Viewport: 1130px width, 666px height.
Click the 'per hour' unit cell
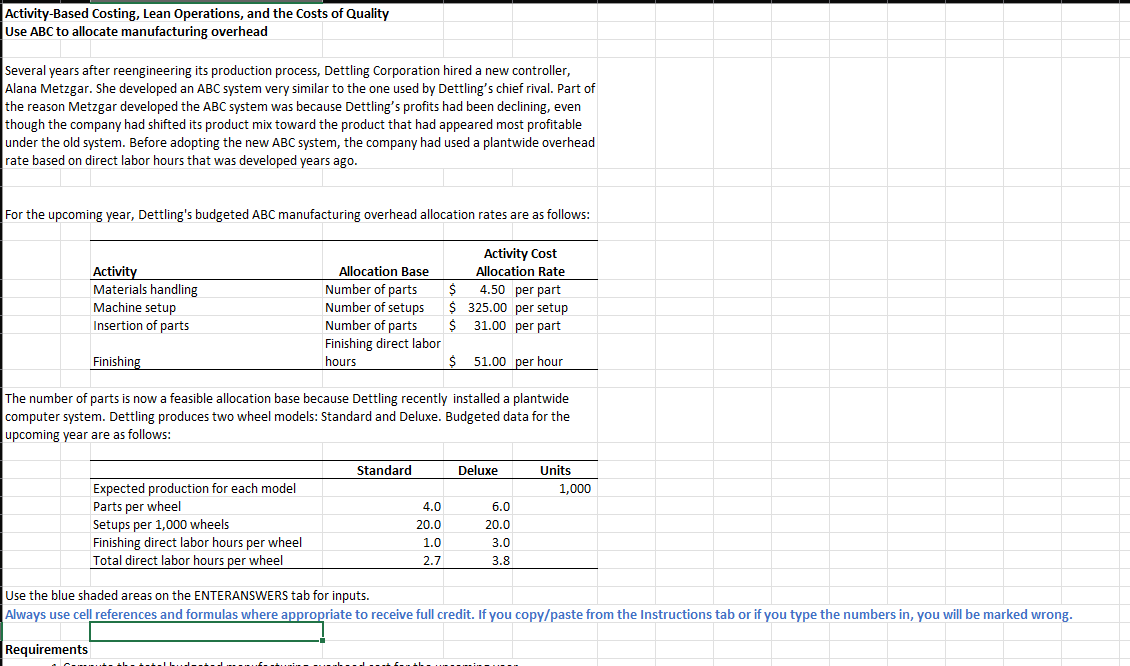(x=539, y=362)
